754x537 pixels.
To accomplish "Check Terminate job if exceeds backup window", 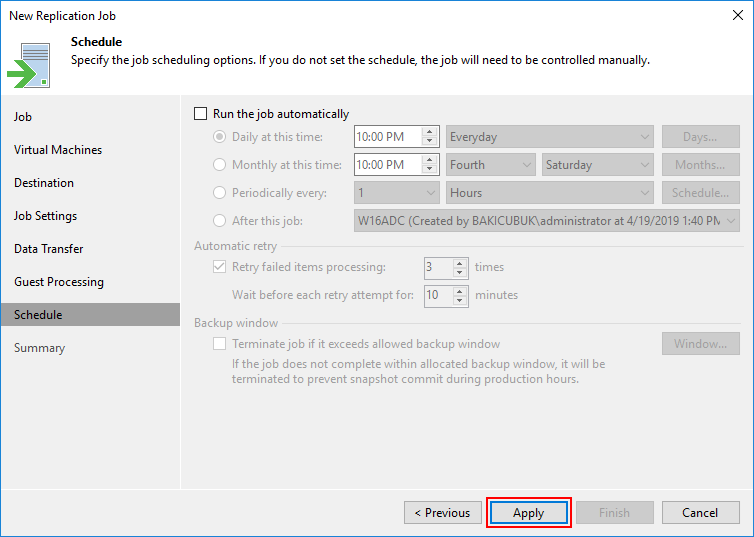I will point(219,344).
